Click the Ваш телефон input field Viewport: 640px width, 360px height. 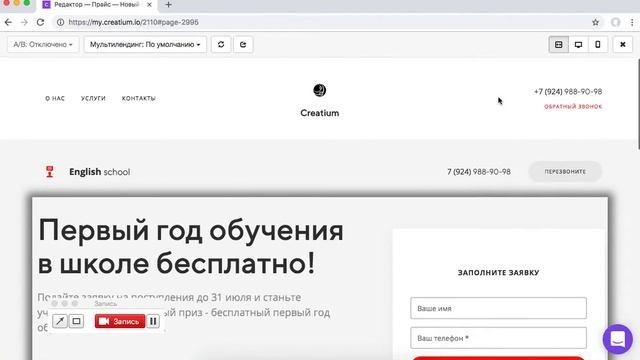(x=498, y=338)
